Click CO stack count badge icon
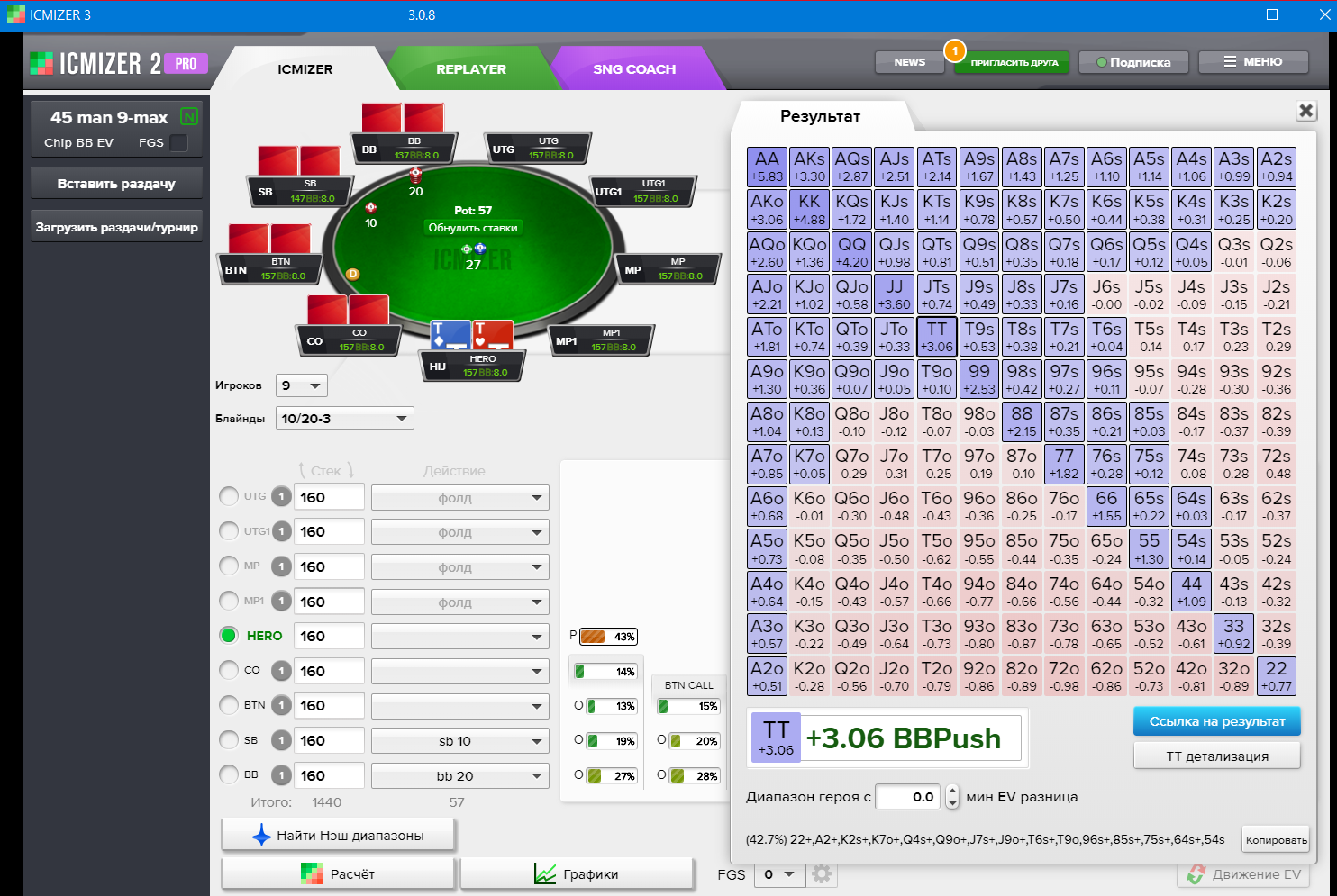The image size is (1337, 896). tap(281, 671)
